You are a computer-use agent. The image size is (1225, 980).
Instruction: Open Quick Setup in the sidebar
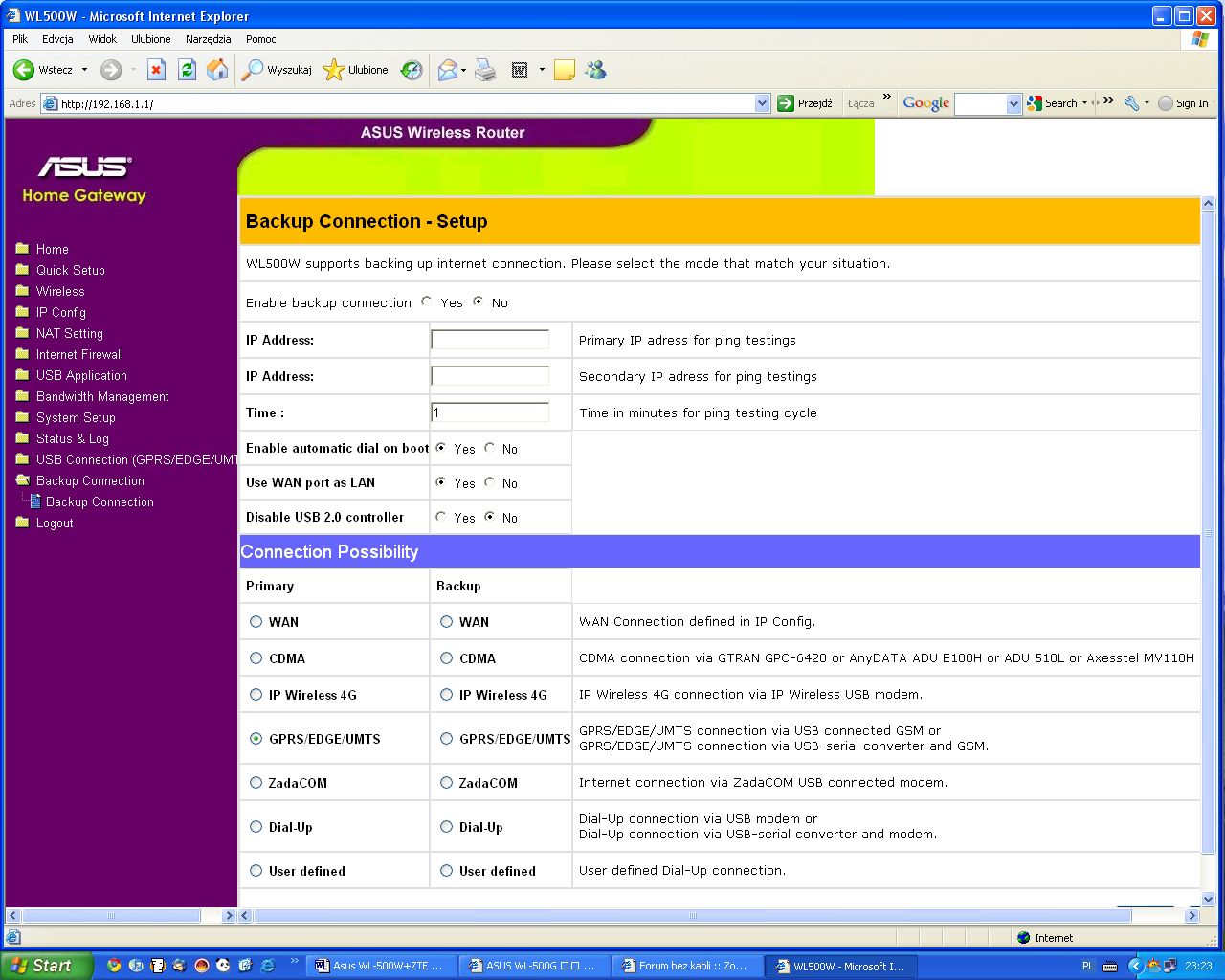pos(71,270)
